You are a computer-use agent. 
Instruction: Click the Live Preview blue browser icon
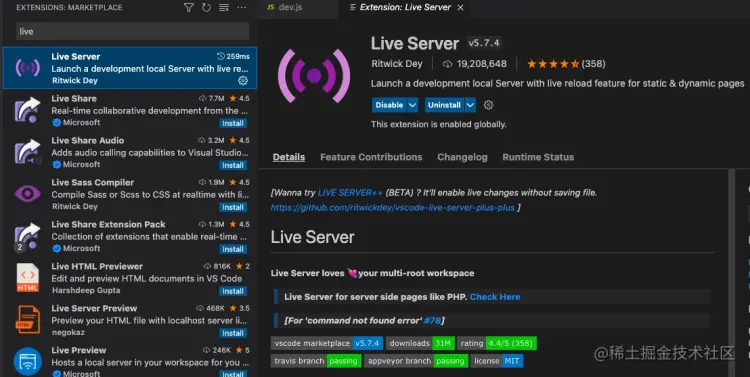27,362
